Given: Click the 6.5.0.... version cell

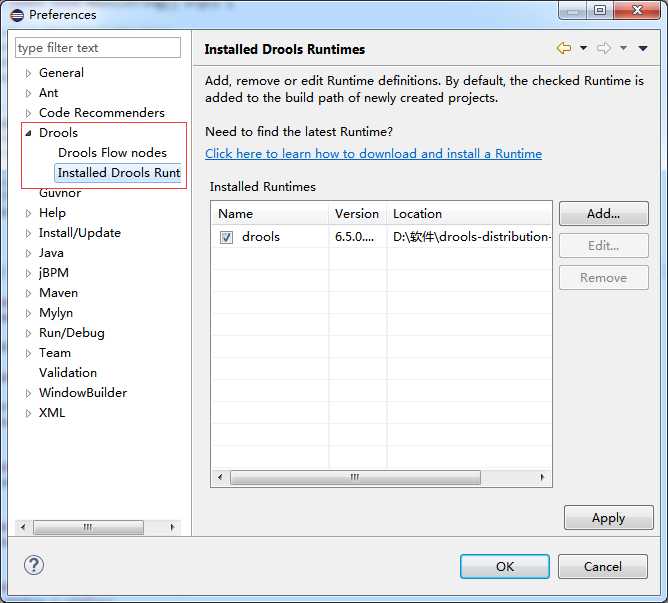Looking at the screenshot, I should [354, 237].
